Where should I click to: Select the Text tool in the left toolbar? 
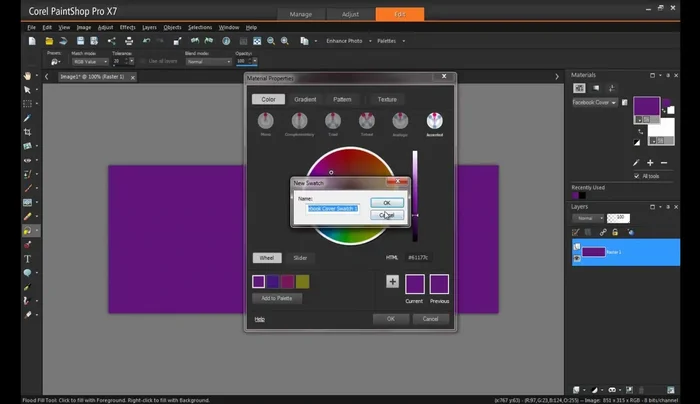tap(28, 258)
